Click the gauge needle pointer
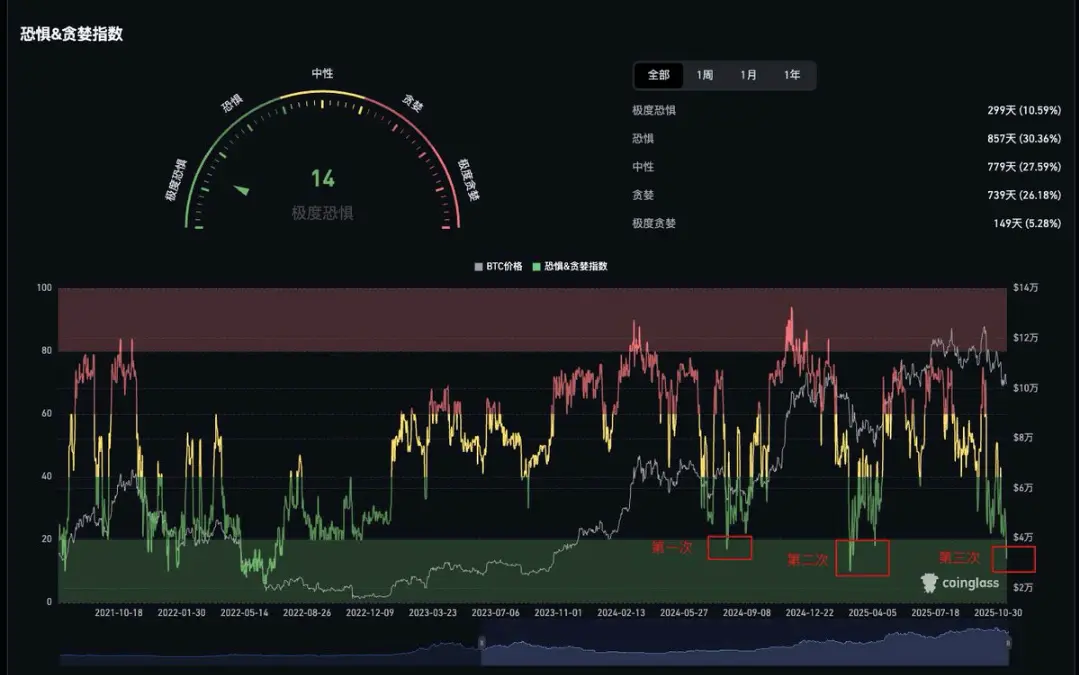This screenshot has width=1079, height=675. [242, 189]
